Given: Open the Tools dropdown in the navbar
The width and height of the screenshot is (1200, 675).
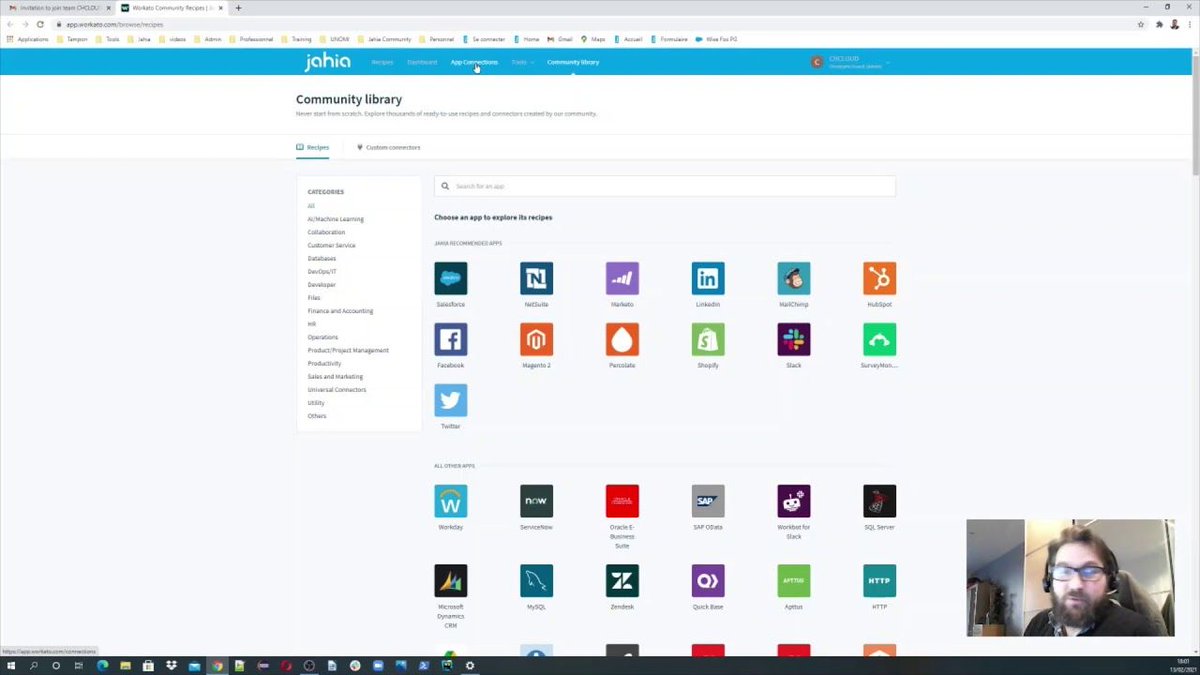Looking at the screenshot, I should 520,61.
